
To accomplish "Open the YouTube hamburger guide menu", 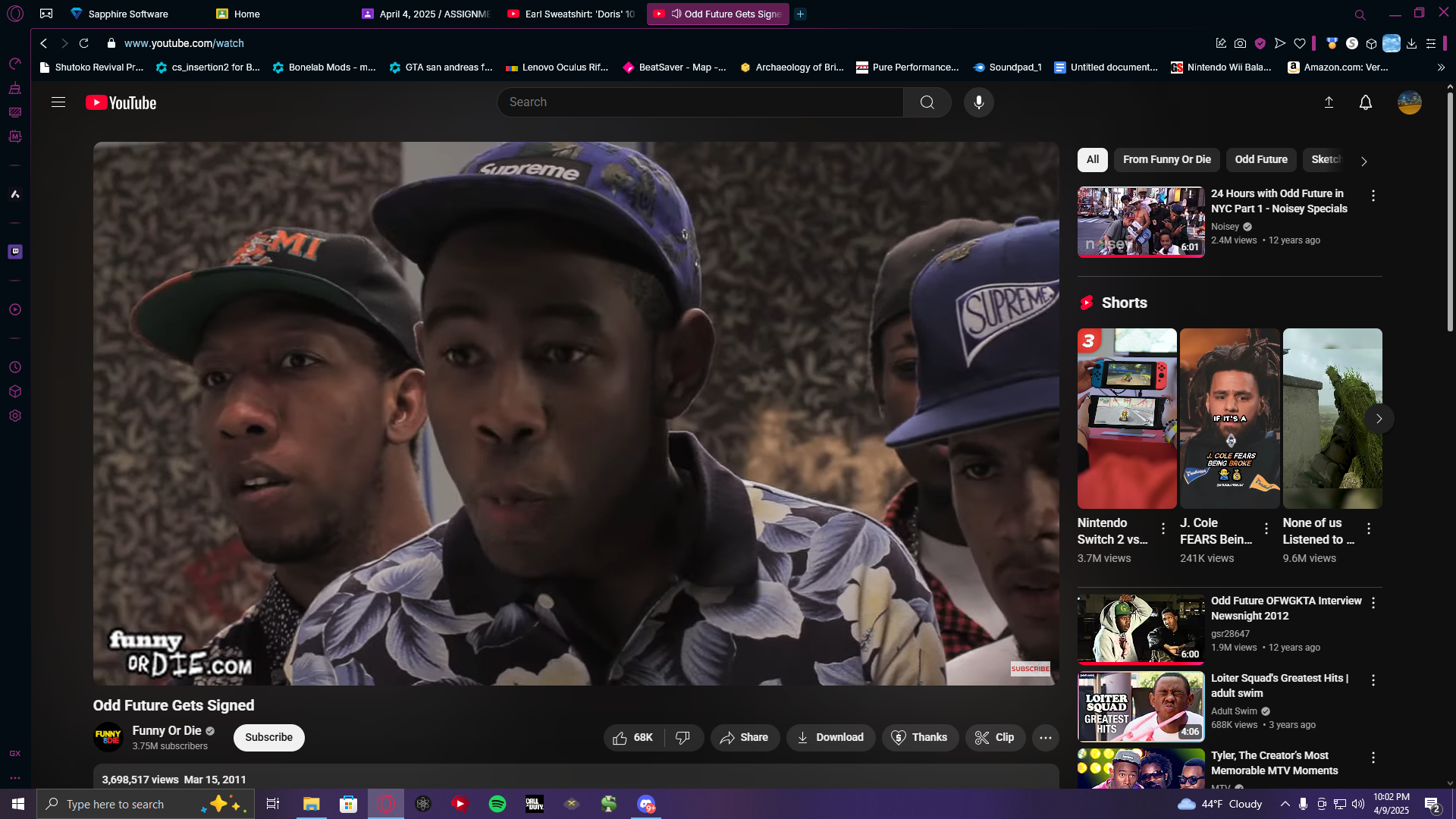I will coord(58,102).
